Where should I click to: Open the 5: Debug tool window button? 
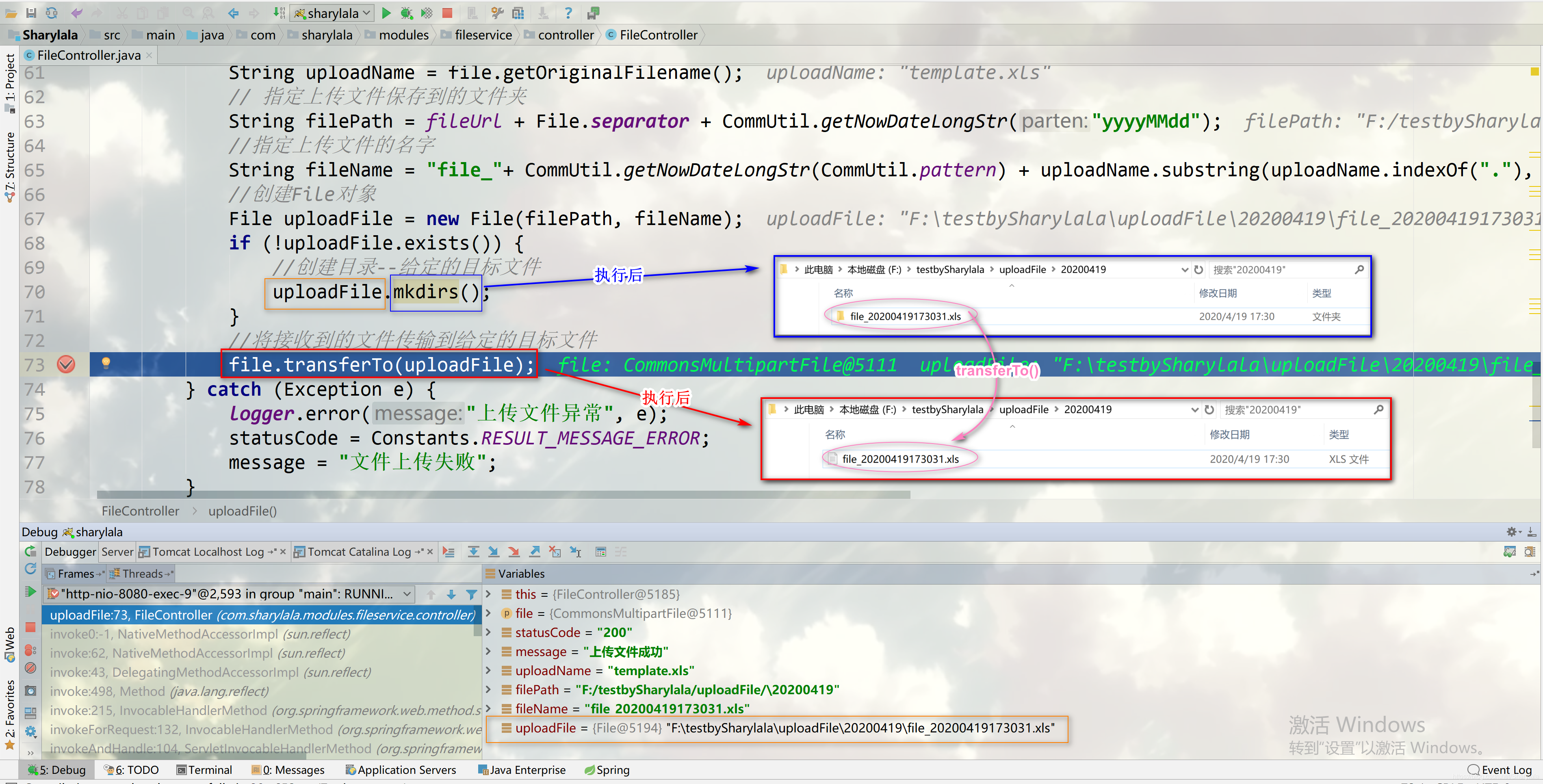point(56,770)
